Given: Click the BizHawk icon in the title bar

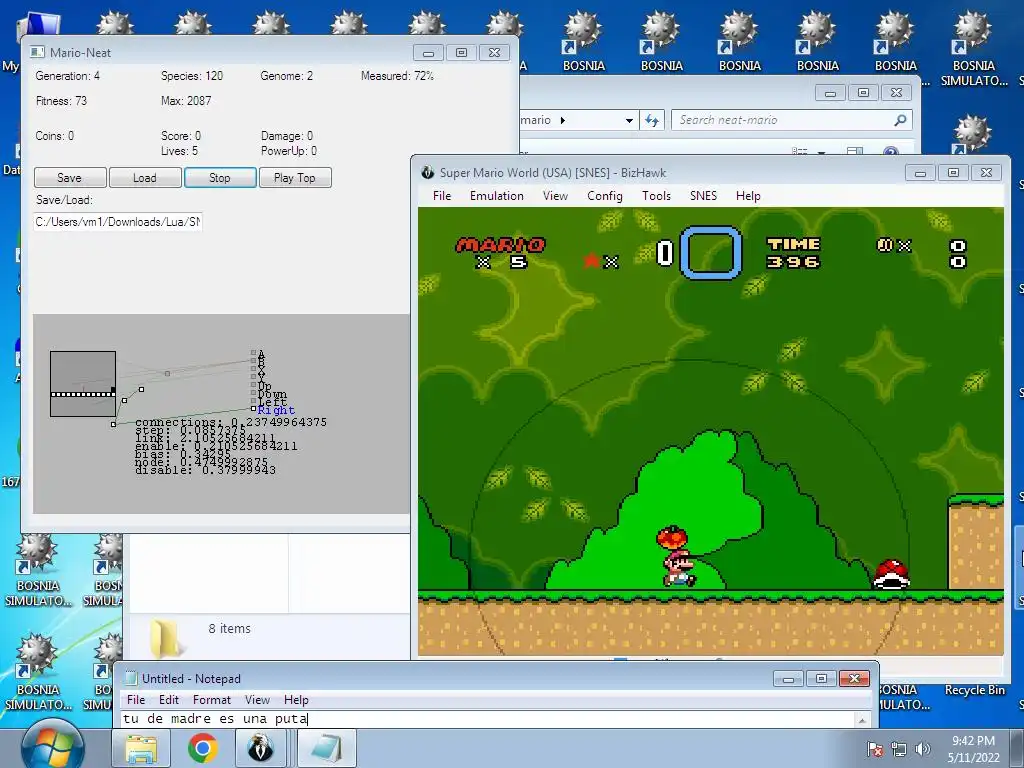Looking at the screenshot, I should (428, 172).
